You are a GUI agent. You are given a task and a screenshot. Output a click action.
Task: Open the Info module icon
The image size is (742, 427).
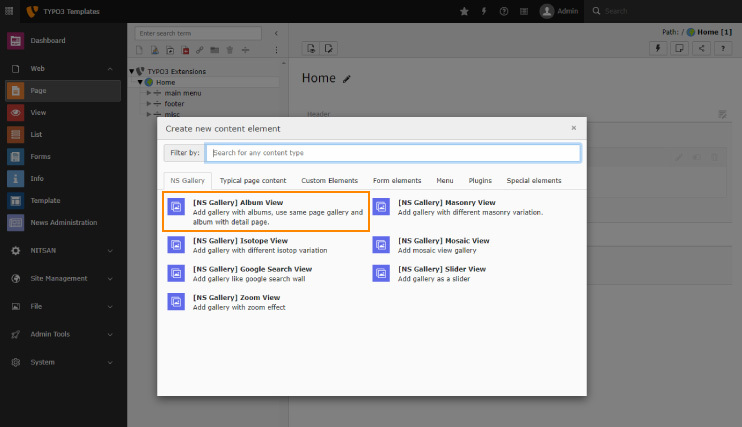[15, 179]
